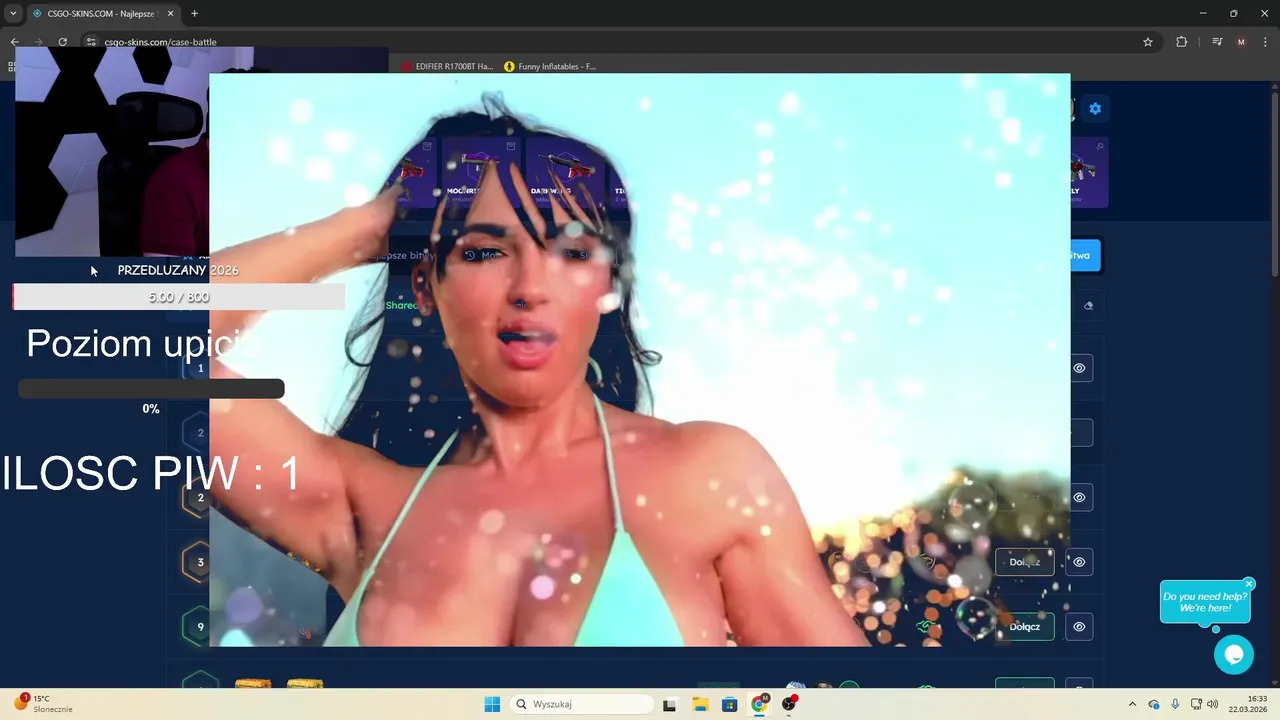
Task: Open the blue gear settings icon
Action: click(1095, 108)
